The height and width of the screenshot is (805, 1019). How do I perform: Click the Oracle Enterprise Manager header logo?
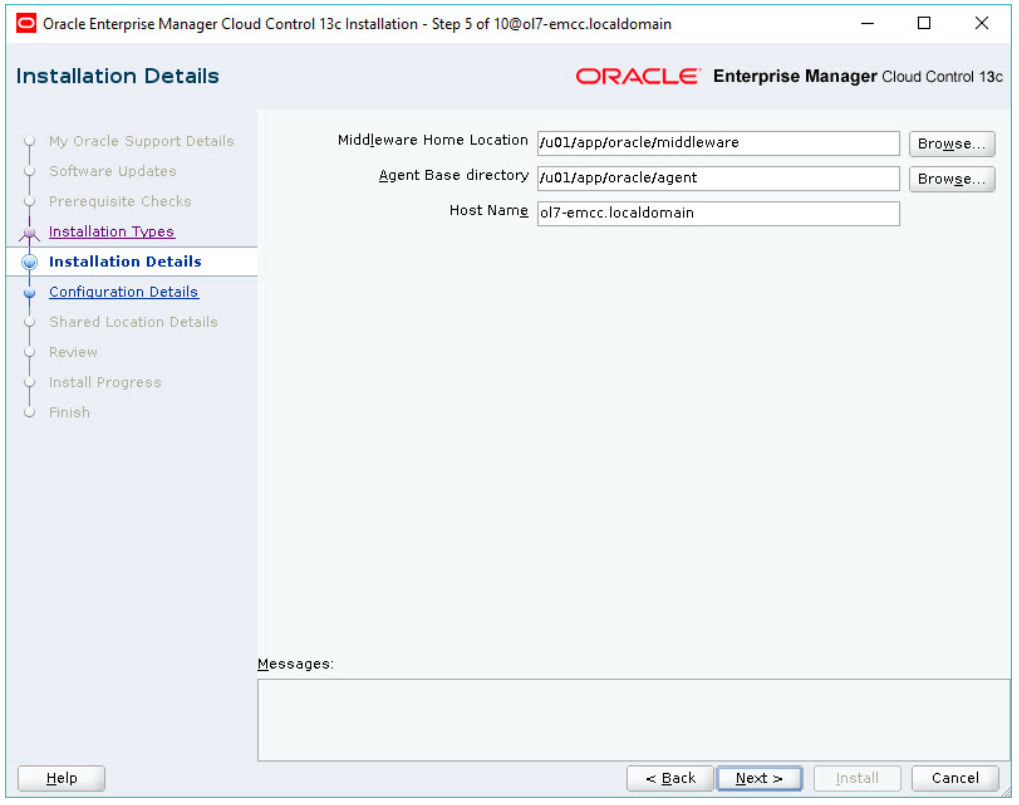789,77
